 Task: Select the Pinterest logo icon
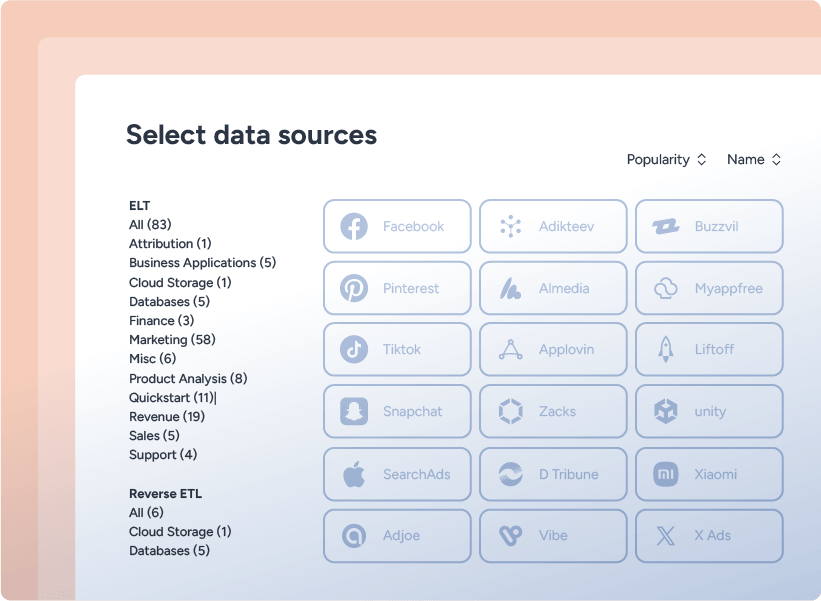(x=354, y=288)
